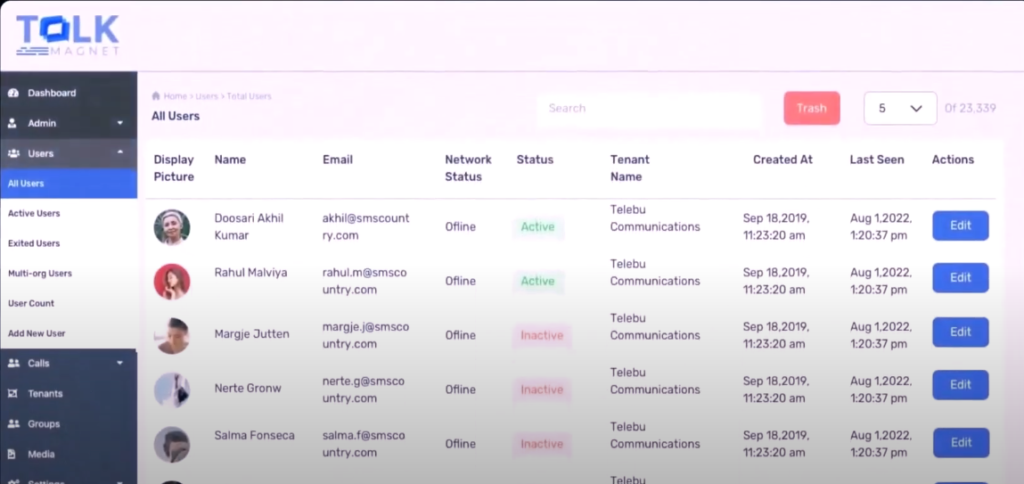This screenshot has width=1024, height=484.
Task: Click the Total Users breadcrumb link
Action: [249, 96]
